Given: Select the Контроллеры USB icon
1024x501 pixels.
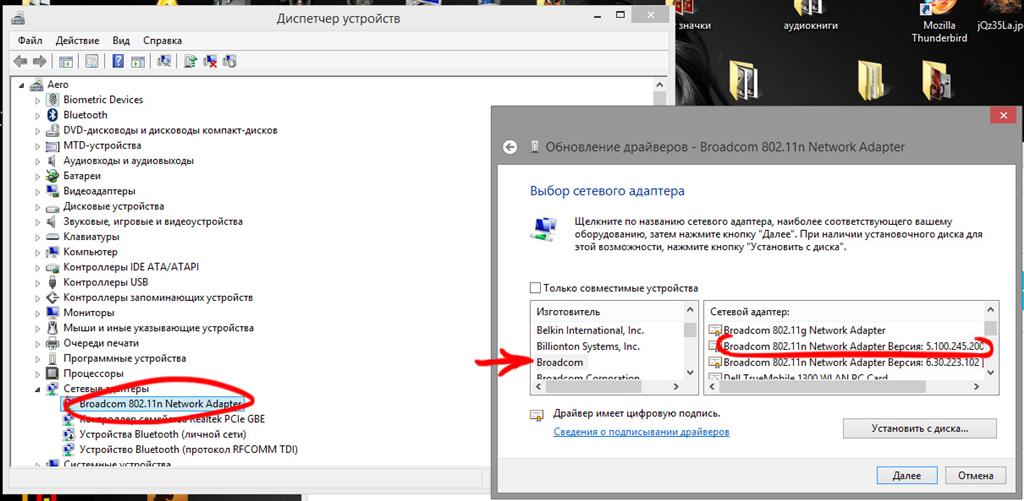Looking at the screenshot, I should 53,282.
